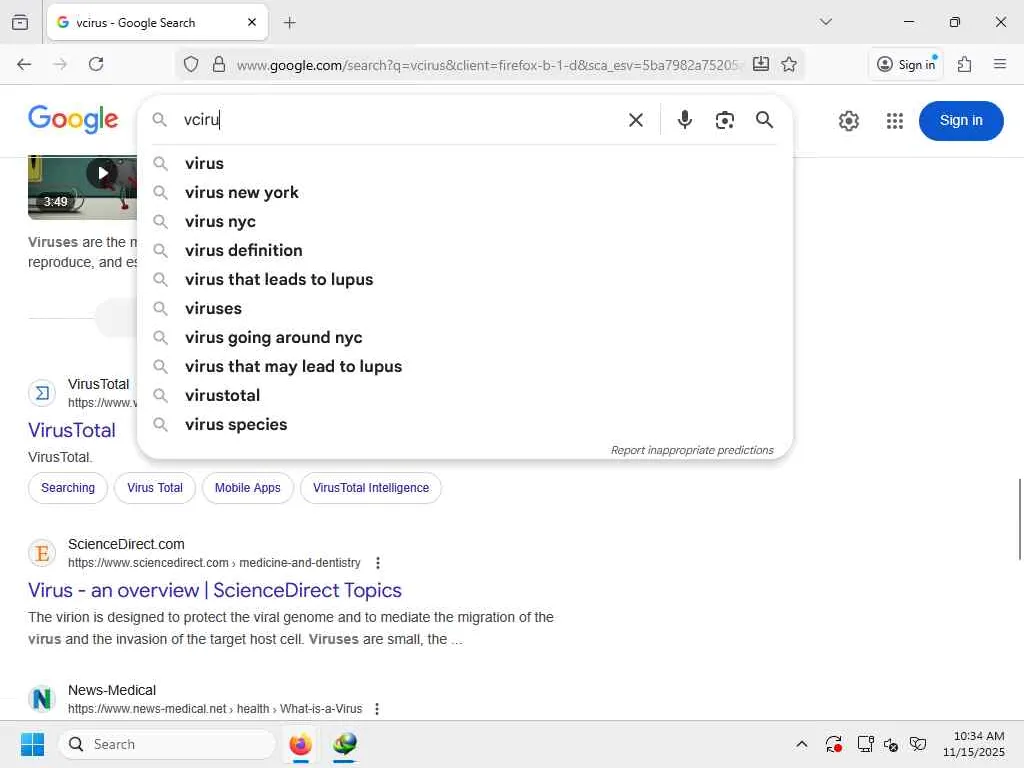Click the muted speaker tray icon
Image resolution: width=1024 pixels, height=768 pixels.
pos(891,744)
